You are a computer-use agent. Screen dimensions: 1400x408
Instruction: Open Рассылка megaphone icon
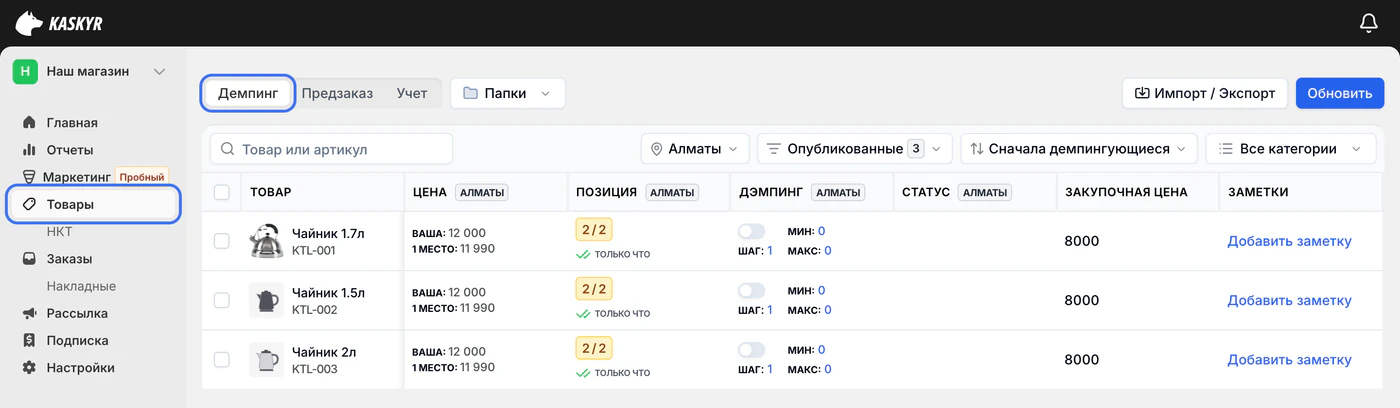[x=29, y=313]
